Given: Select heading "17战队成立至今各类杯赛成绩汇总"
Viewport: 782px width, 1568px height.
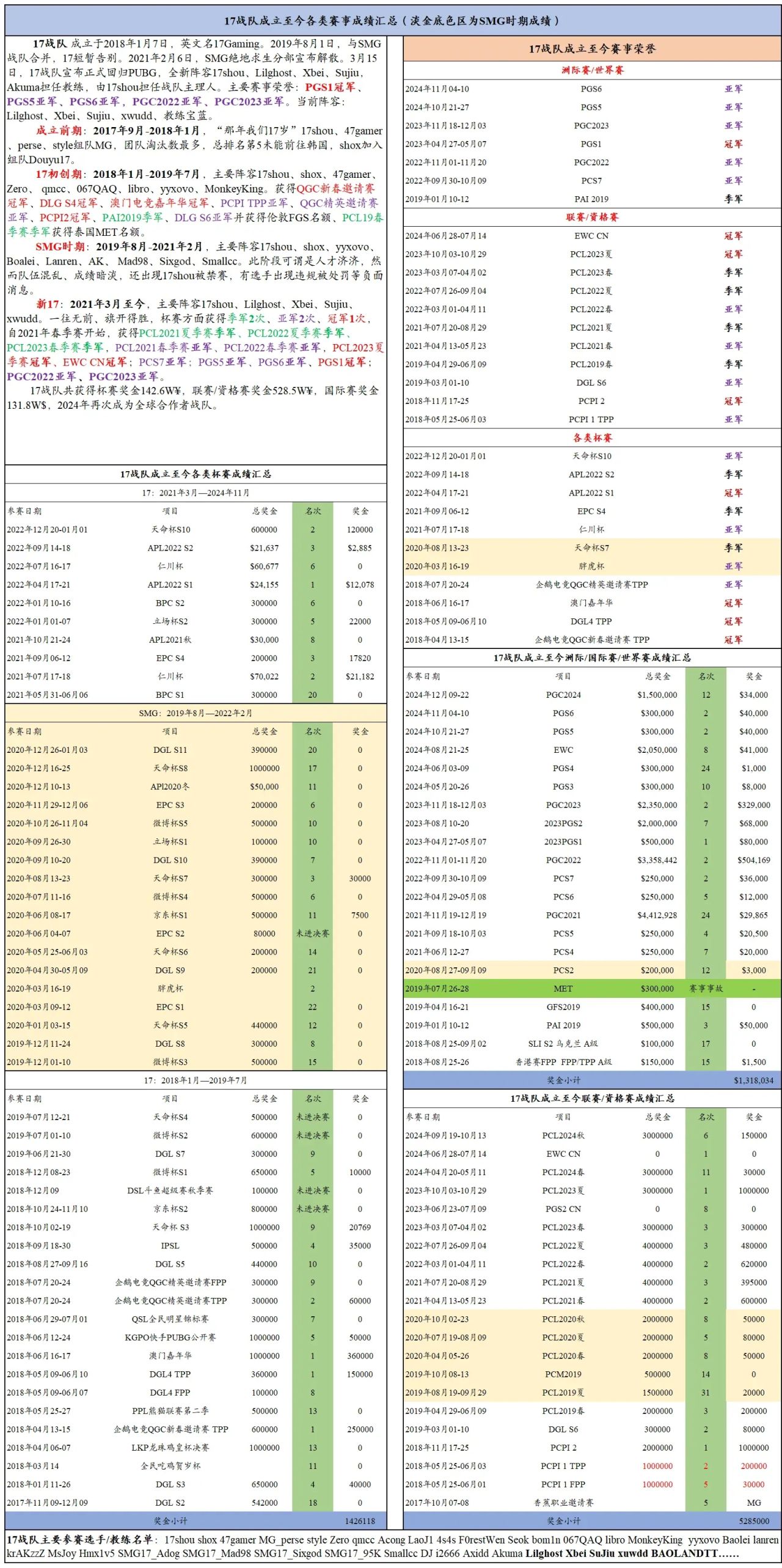Looking at the screenshot, I should point(195,474).
